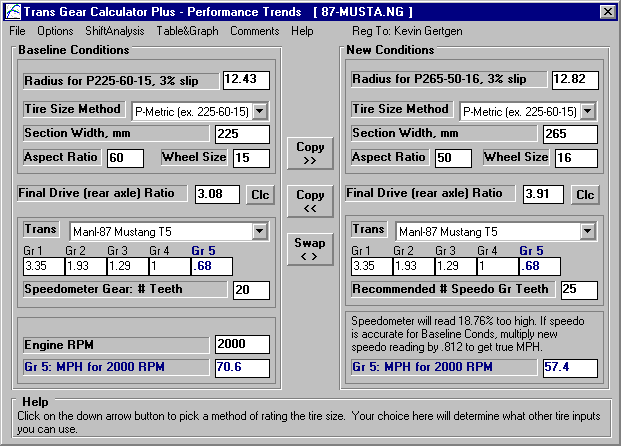Click new Section Width field 265
Image resolution: width=621 pixels, height=446 pixels.
coord(570,134)
